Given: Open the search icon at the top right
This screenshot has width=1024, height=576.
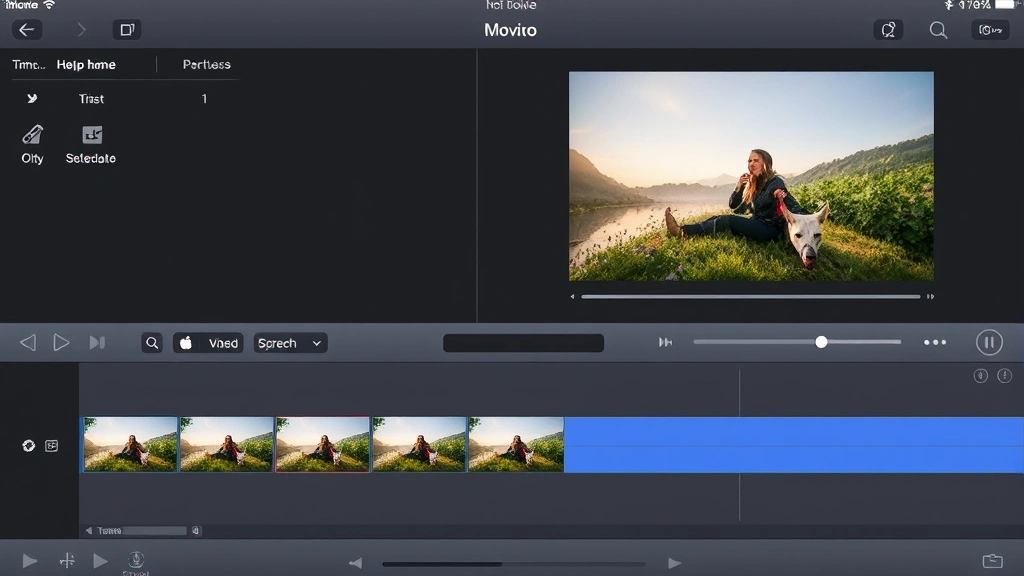Looking at the screenshot, I should click(938, 30).
